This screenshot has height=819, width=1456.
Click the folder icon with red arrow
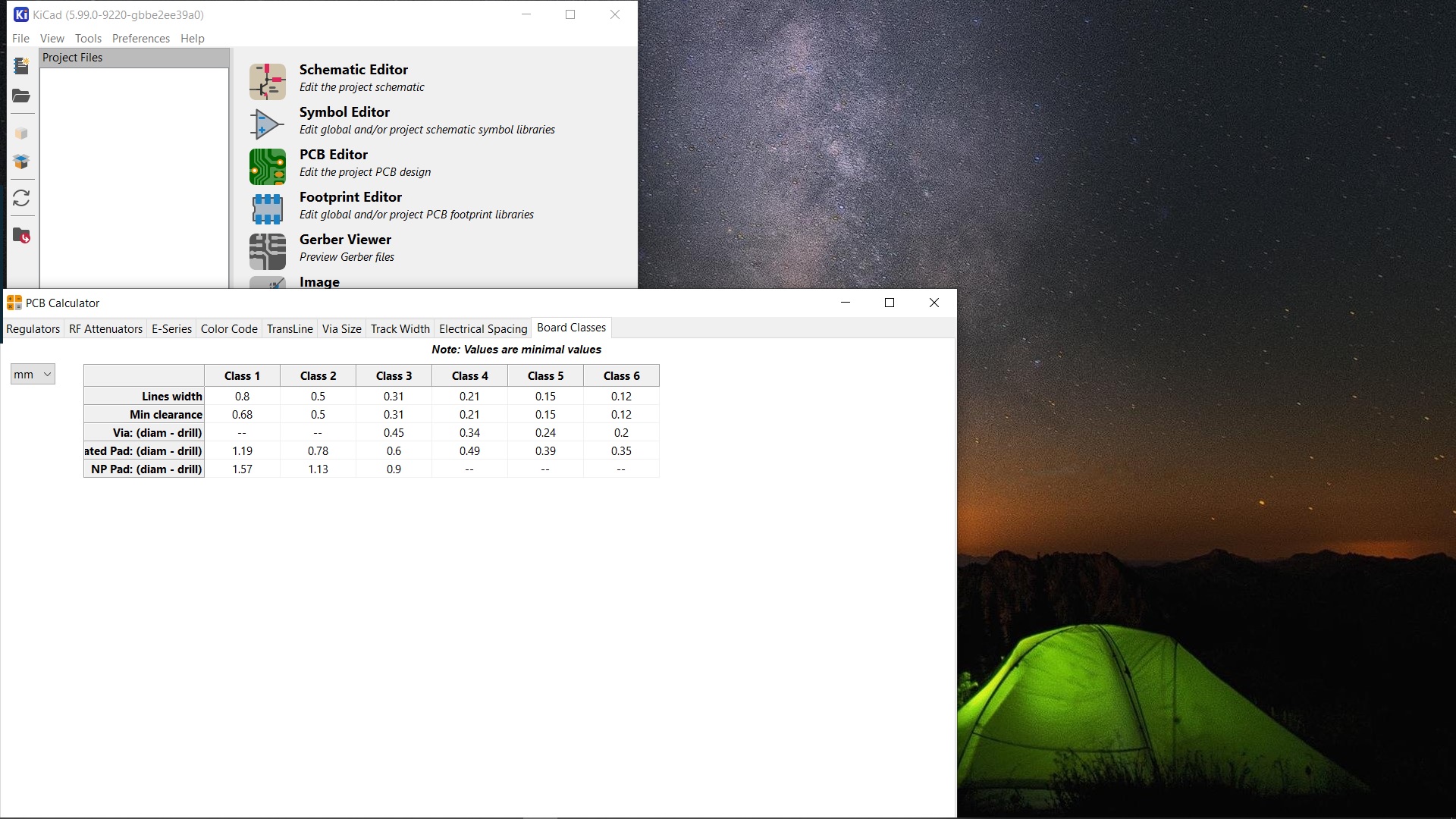point(21,236)
